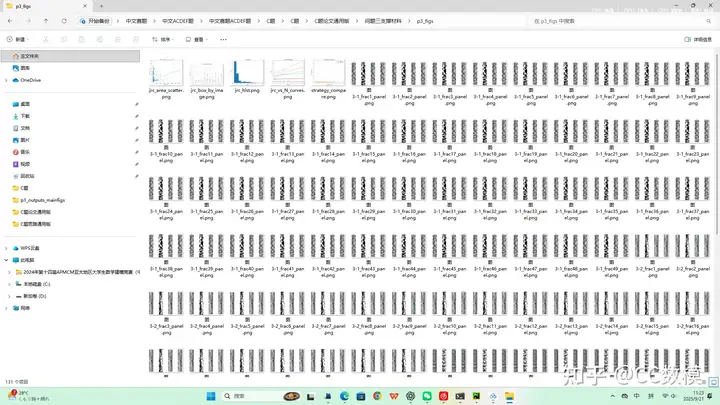The image size is (720, 405).
Task: Open Microsoft Edge from taskbar
Action: coord(344,396)
